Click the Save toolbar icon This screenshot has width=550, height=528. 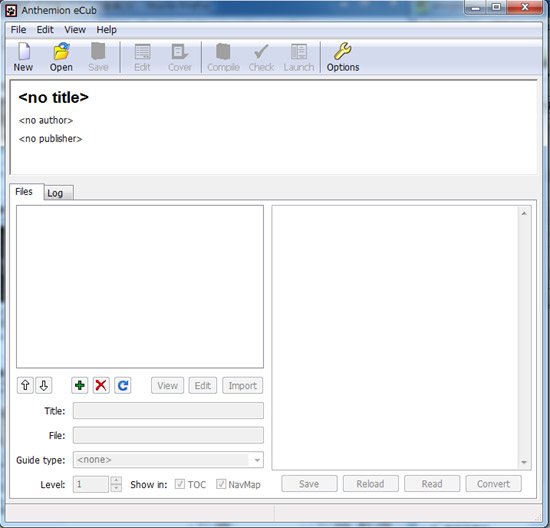click(x=98, y=57)
